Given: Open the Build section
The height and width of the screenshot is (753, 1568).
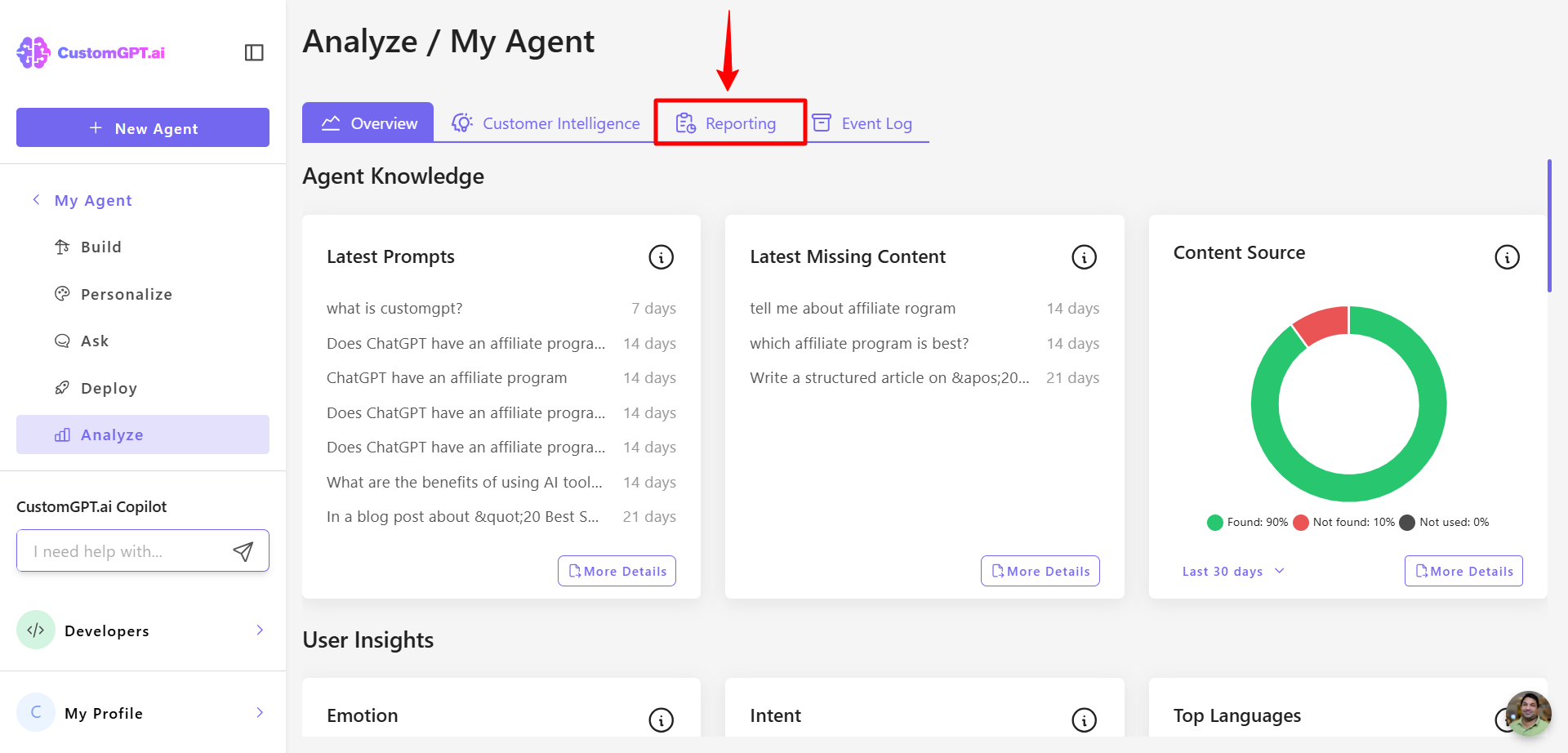Looking at the screenshot, I should coord(143,247).
